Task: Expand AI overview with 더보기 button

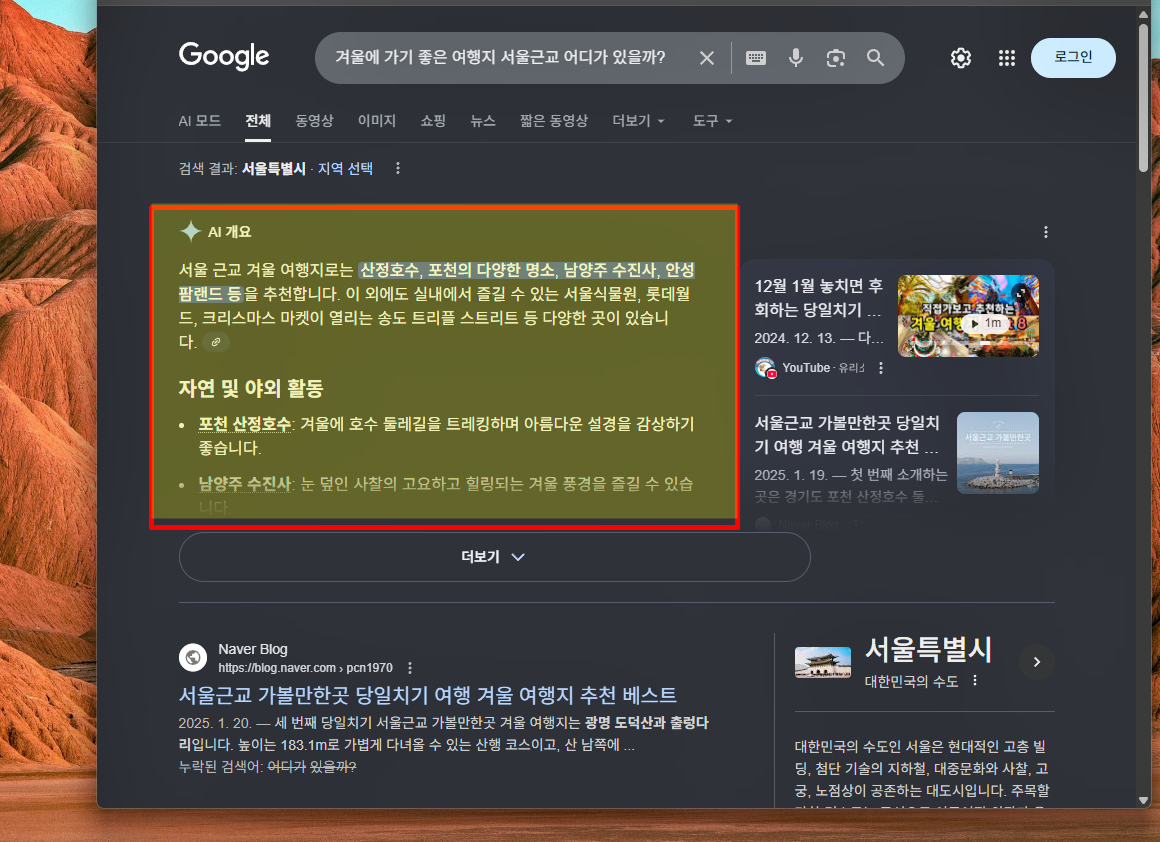Action: point(494,556)
